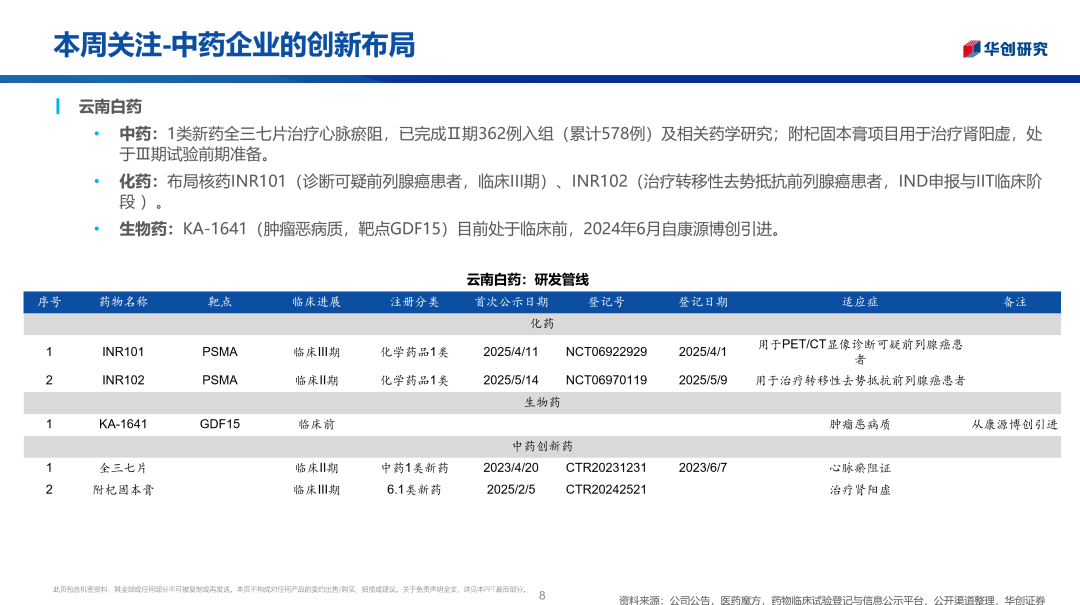Click the 备注 column header

pos(1015,302)
